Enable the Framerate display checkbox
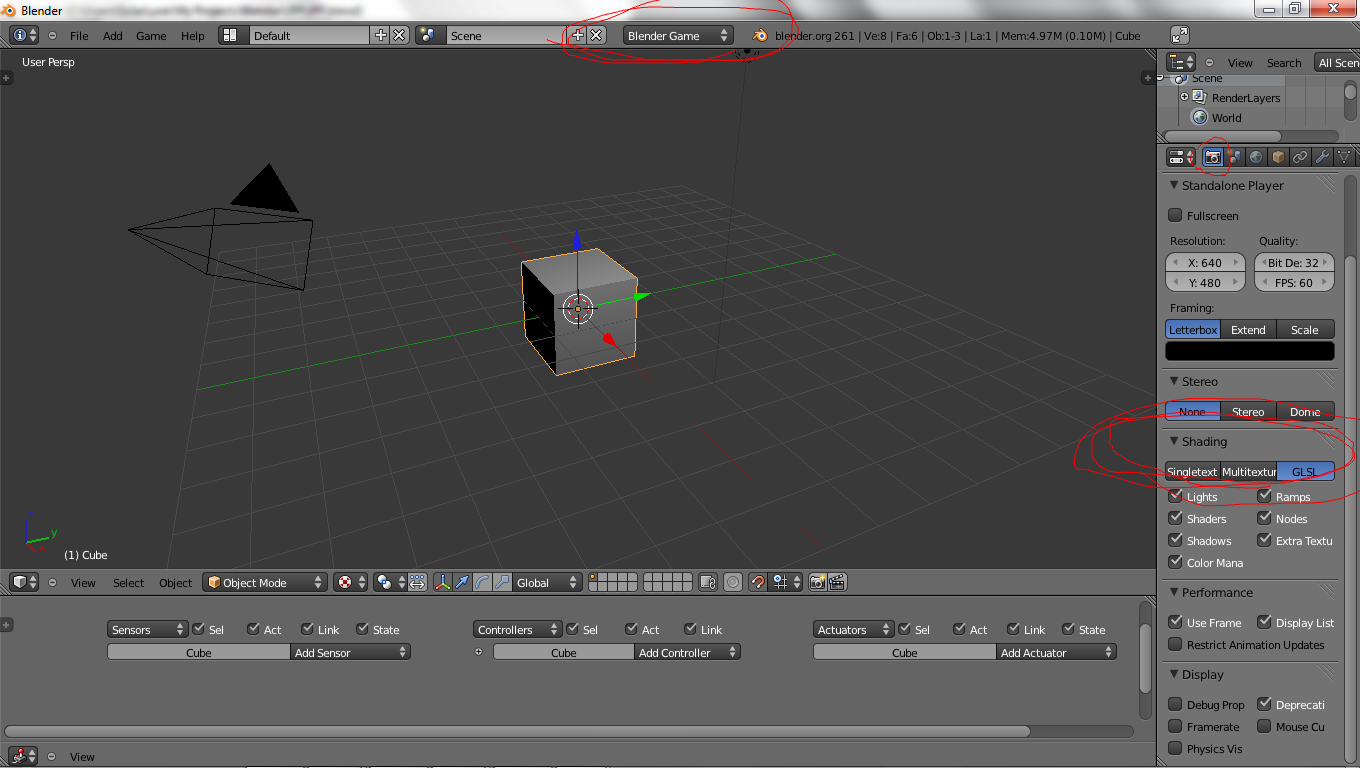 click(x=1175, y=727)
